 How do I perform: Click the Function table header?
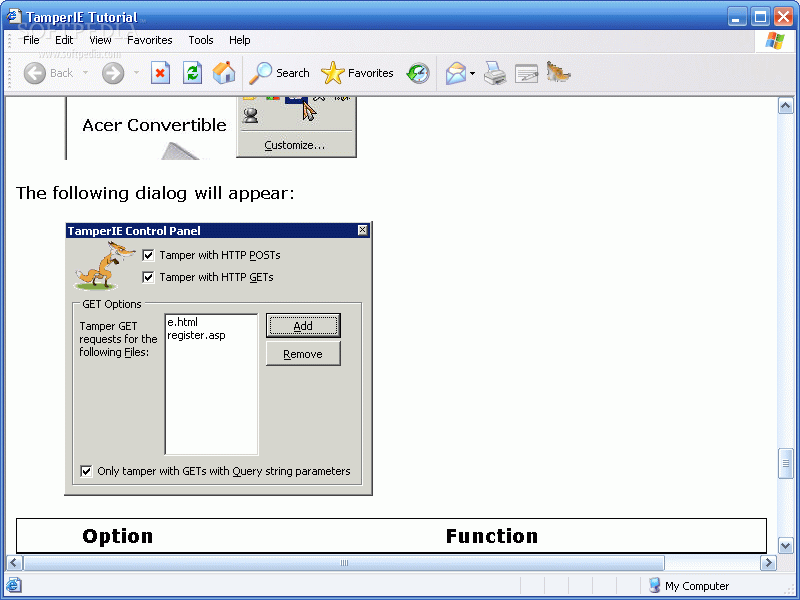pos(492,536)
